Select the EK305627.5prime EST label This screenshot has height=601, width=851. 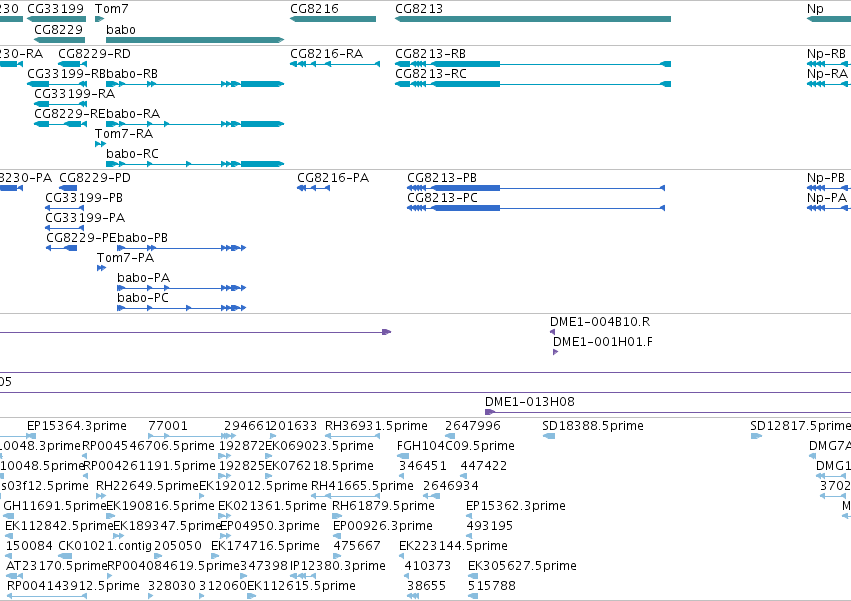coord(522,566)
